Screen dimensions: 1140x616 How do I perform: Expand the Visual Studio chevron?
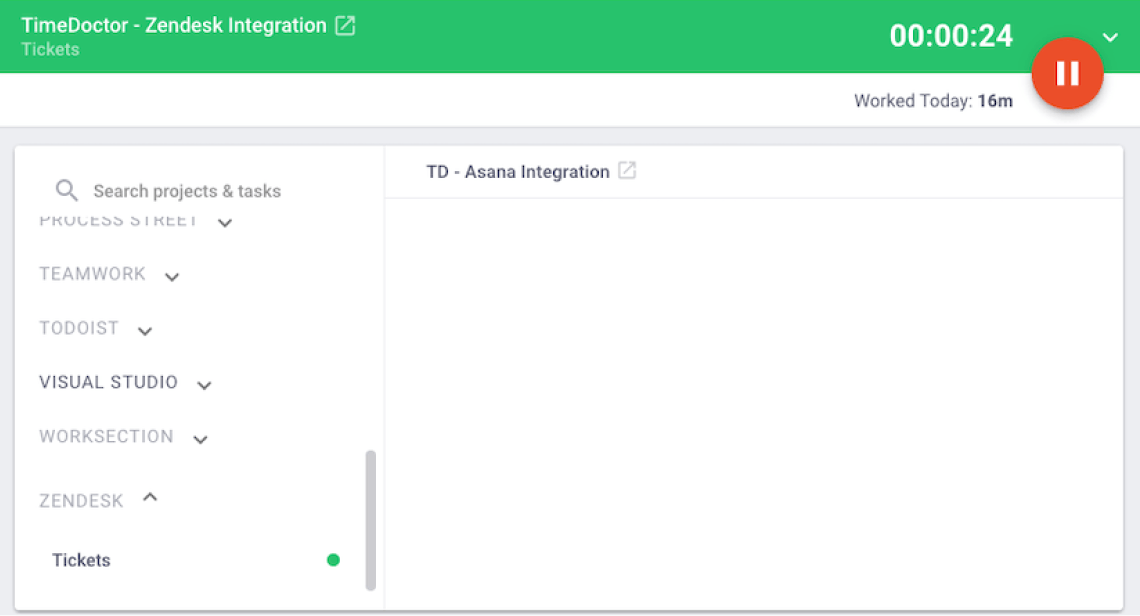tap(204, 385)
